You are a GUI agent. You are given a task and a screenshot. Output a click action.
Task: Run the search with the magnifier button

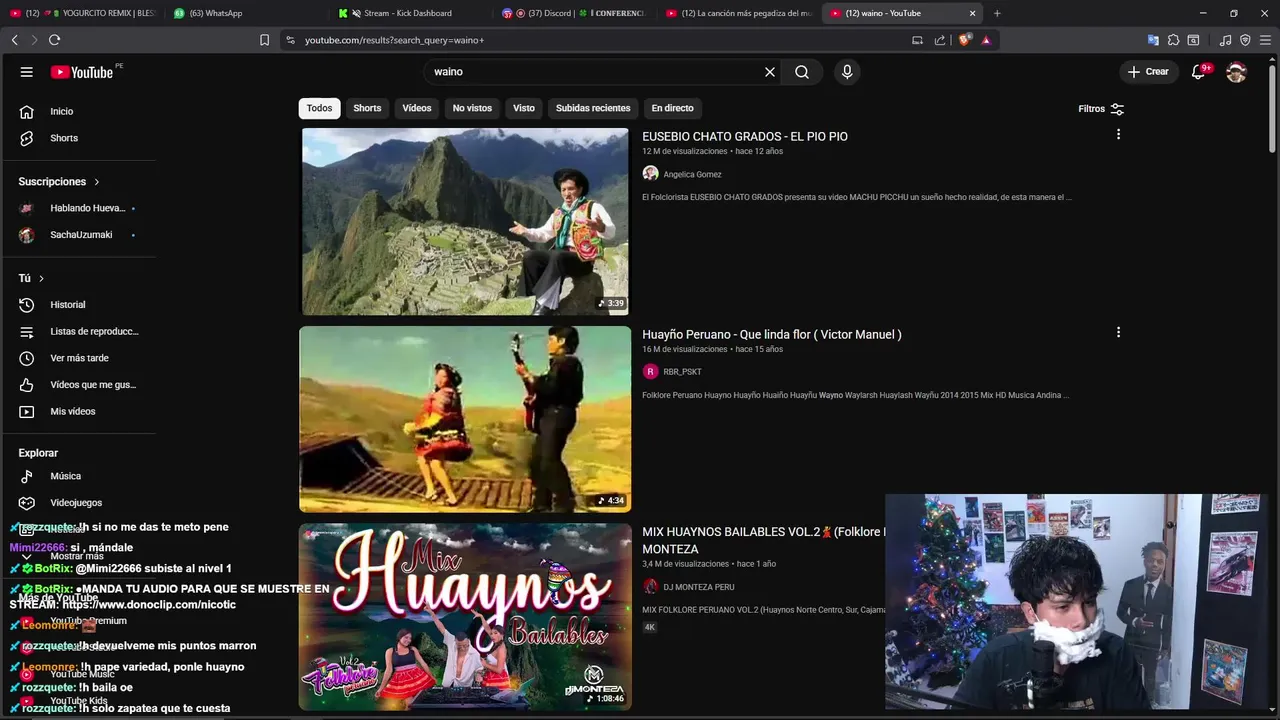coord(802,72)
